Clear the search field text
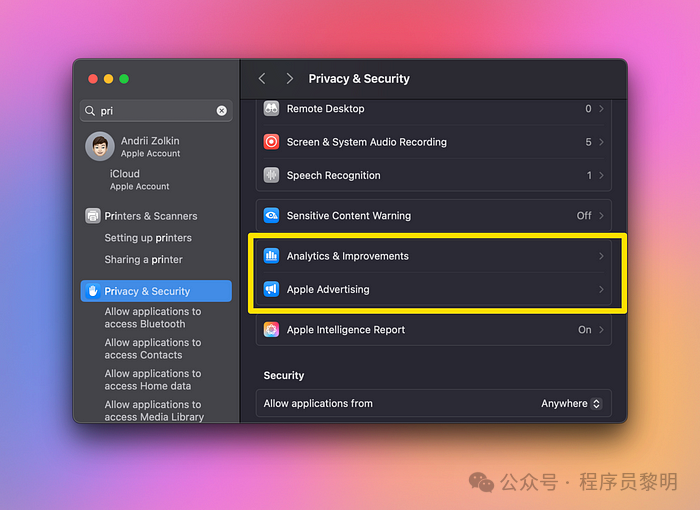Image resolution: width=700 pixels, height=510 pixels. tap(221, 111)
